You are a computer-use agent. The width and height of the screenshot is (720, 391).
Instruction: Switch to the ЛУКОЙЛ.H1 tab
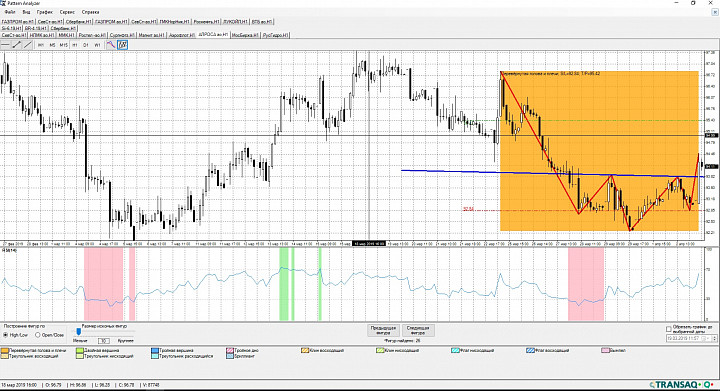(235, 22)
